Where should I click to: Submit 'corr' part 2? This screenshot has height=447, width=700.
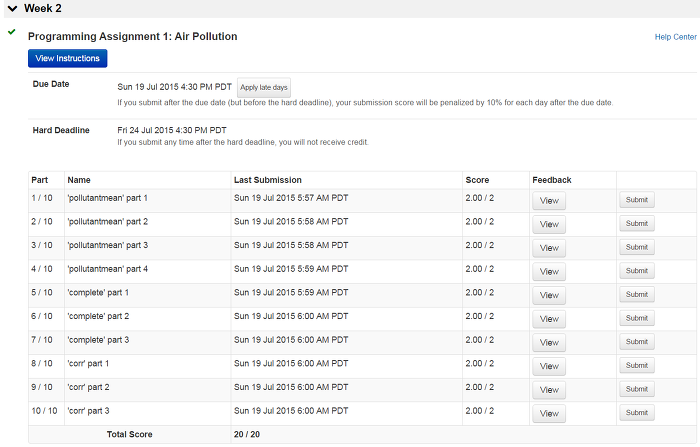(637, 389)
